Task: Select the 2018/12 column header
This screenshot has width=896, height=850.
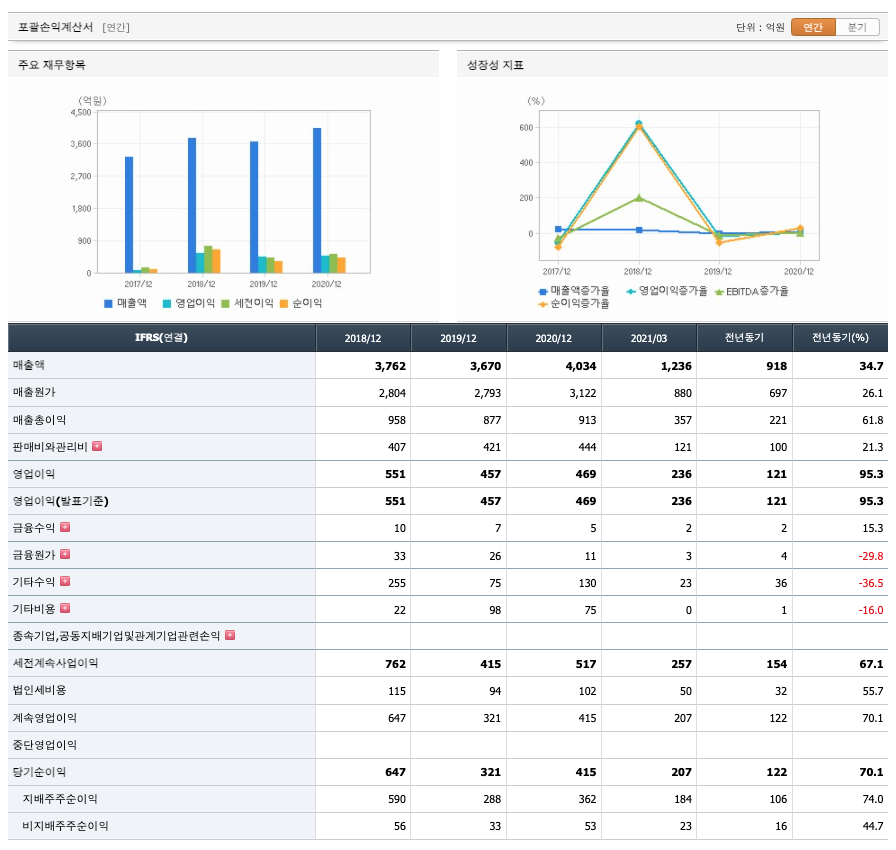Action: coord(363,338)
